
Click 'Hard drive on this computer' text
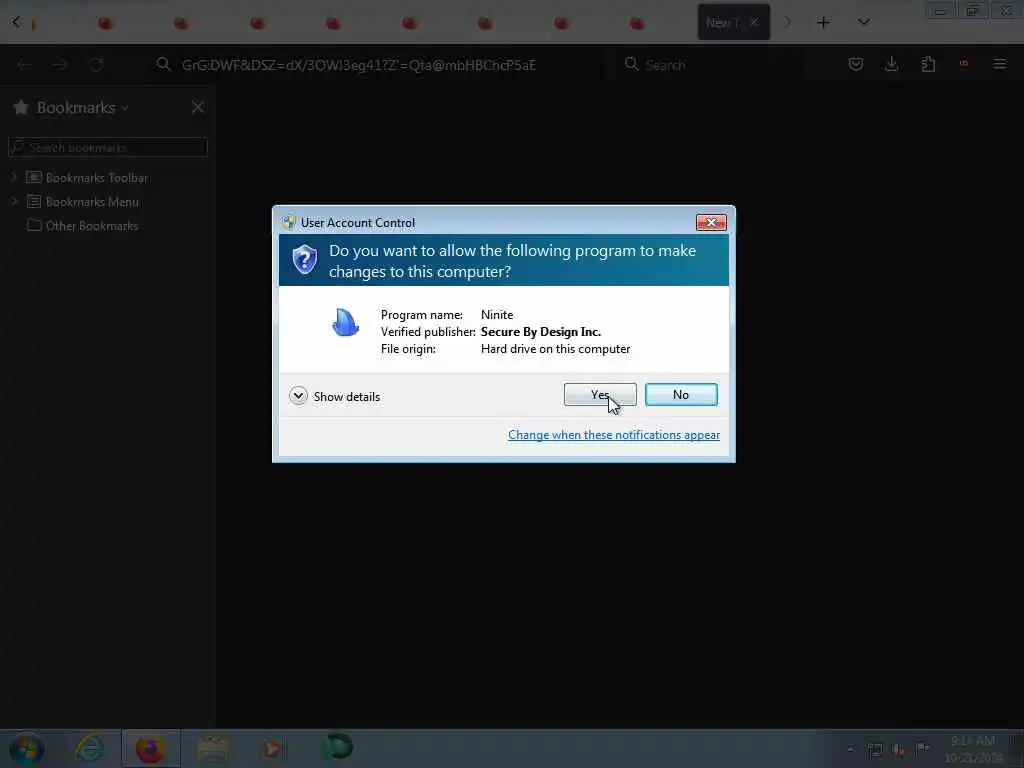pos(556,349)
